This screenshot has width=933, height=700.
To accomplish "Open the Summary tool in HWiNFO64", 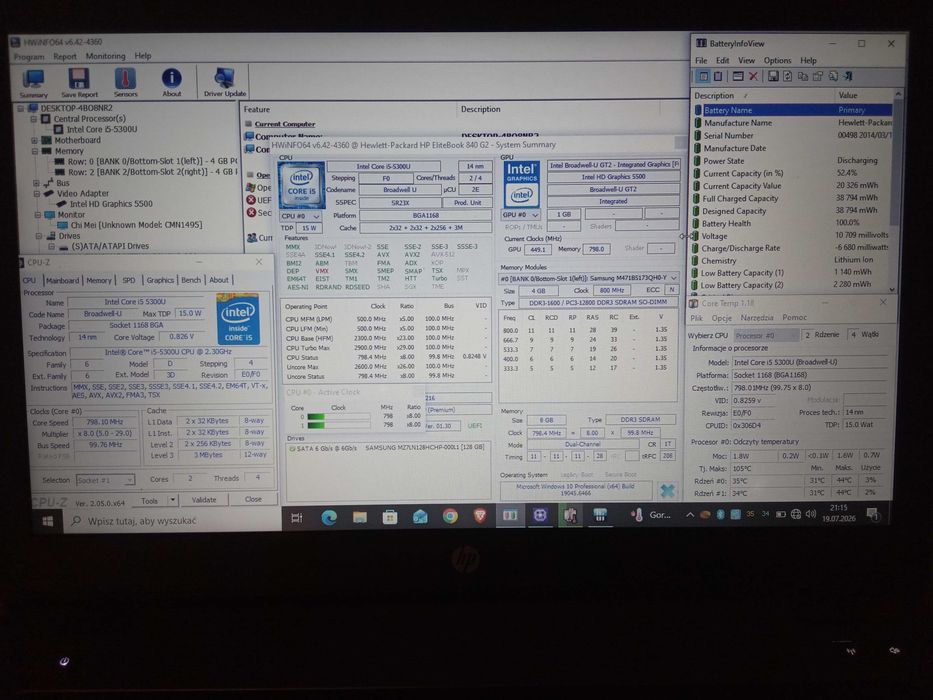I will 33,83.
